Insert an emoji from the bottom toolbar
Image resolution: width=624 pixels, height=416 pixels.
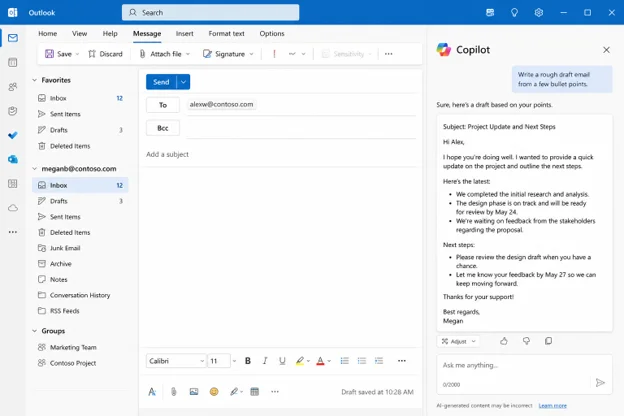point(214,392)
